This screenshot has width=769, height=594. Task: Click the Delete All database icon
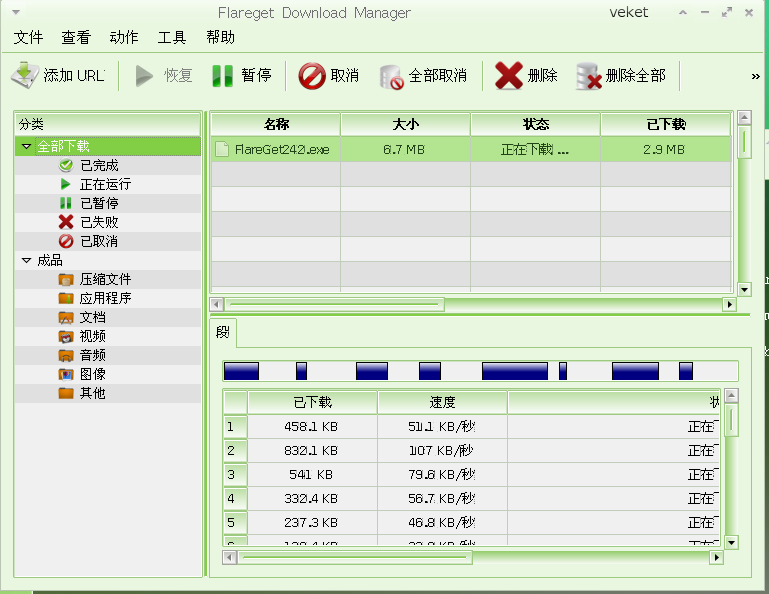(x=589, y=76)
